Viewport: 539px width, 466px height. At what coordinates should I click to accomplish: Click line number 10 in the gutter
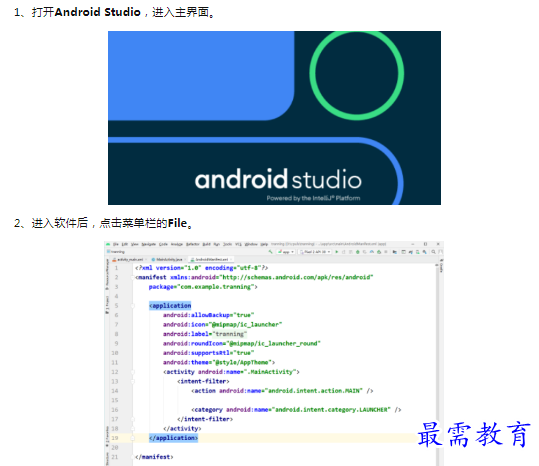point(115,353)
